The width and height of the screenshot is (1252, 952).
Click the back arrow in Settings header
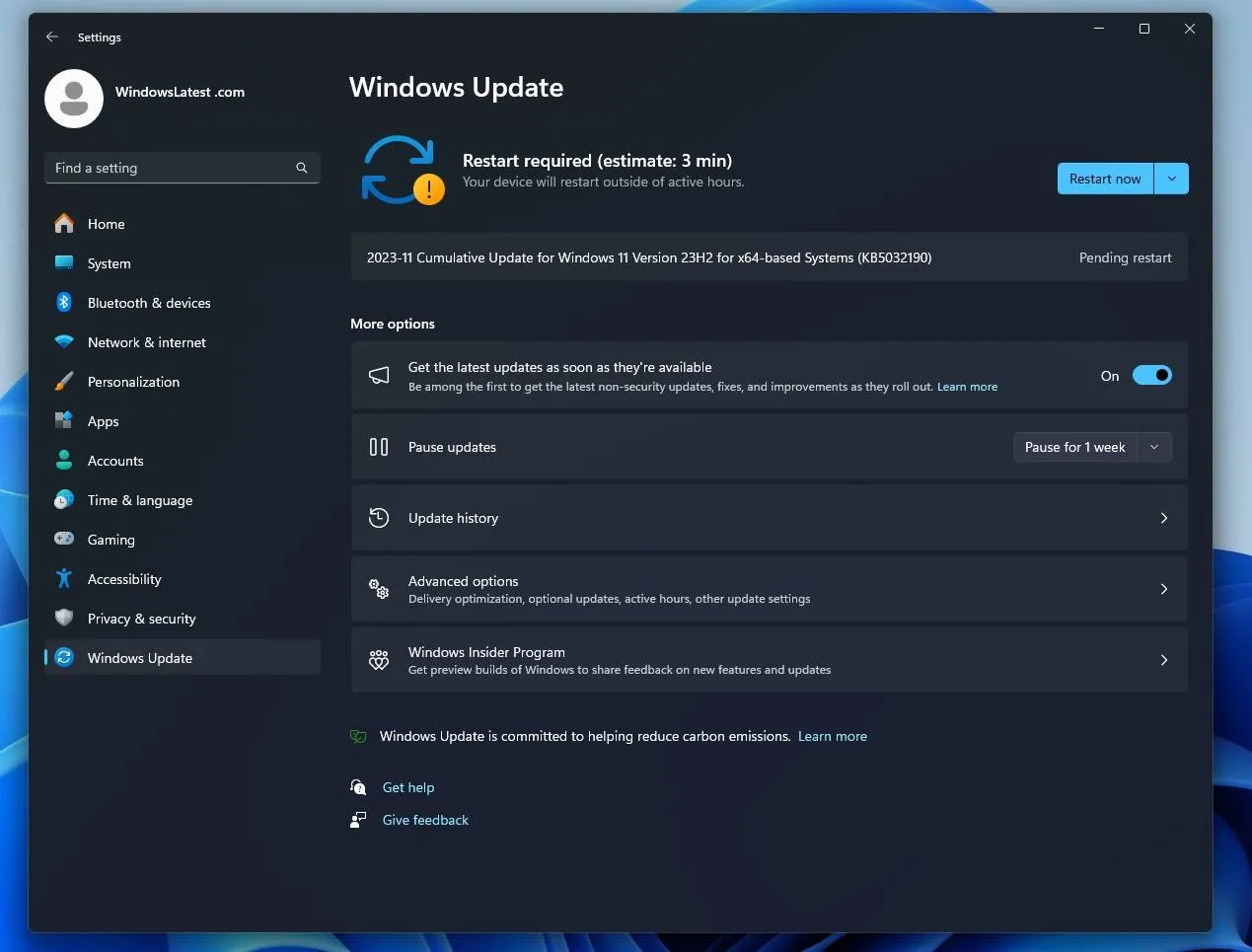coord(52,37)
